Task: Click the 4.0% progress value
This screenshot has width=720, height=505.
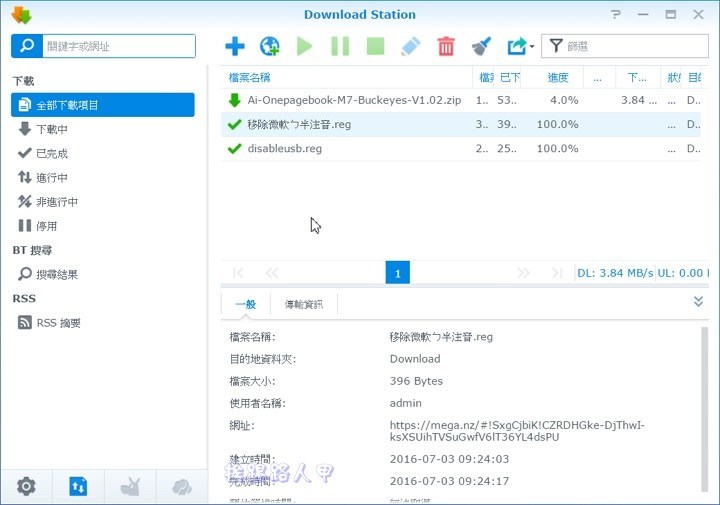Action: click(564, 100)
